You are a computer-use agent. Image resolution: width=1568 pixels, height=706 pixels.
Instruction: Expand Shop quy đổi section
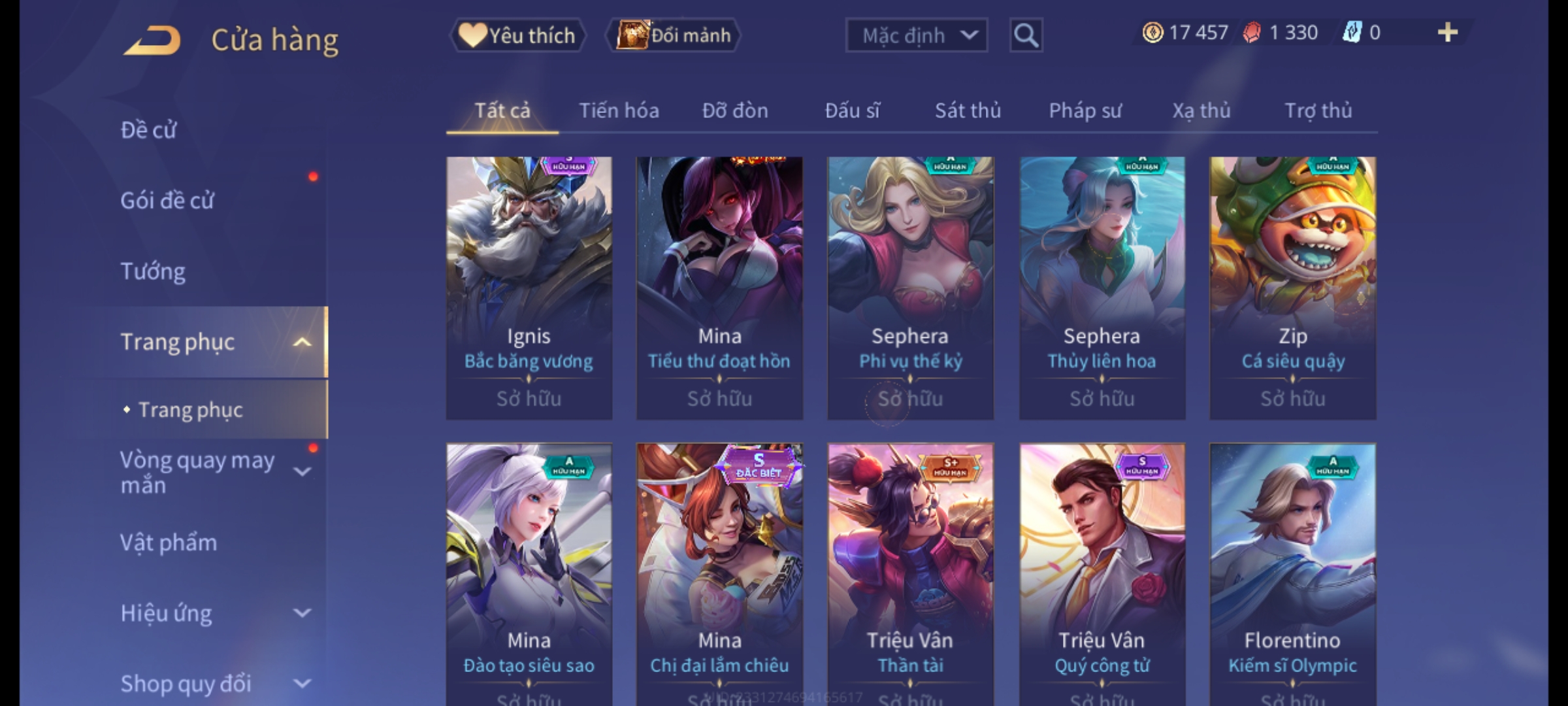point(302,684)
